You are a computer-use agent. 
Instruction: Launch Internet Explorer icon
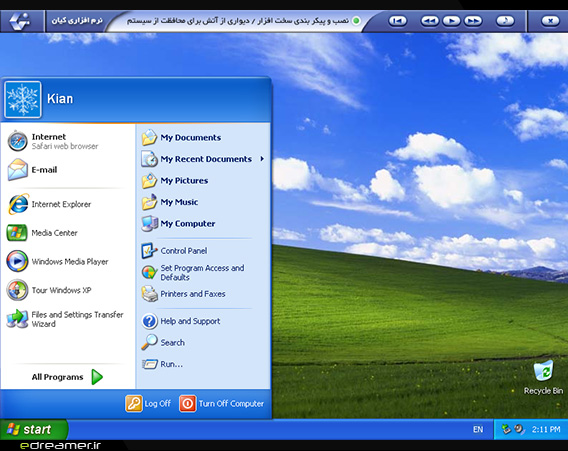(x=18, y=204)
